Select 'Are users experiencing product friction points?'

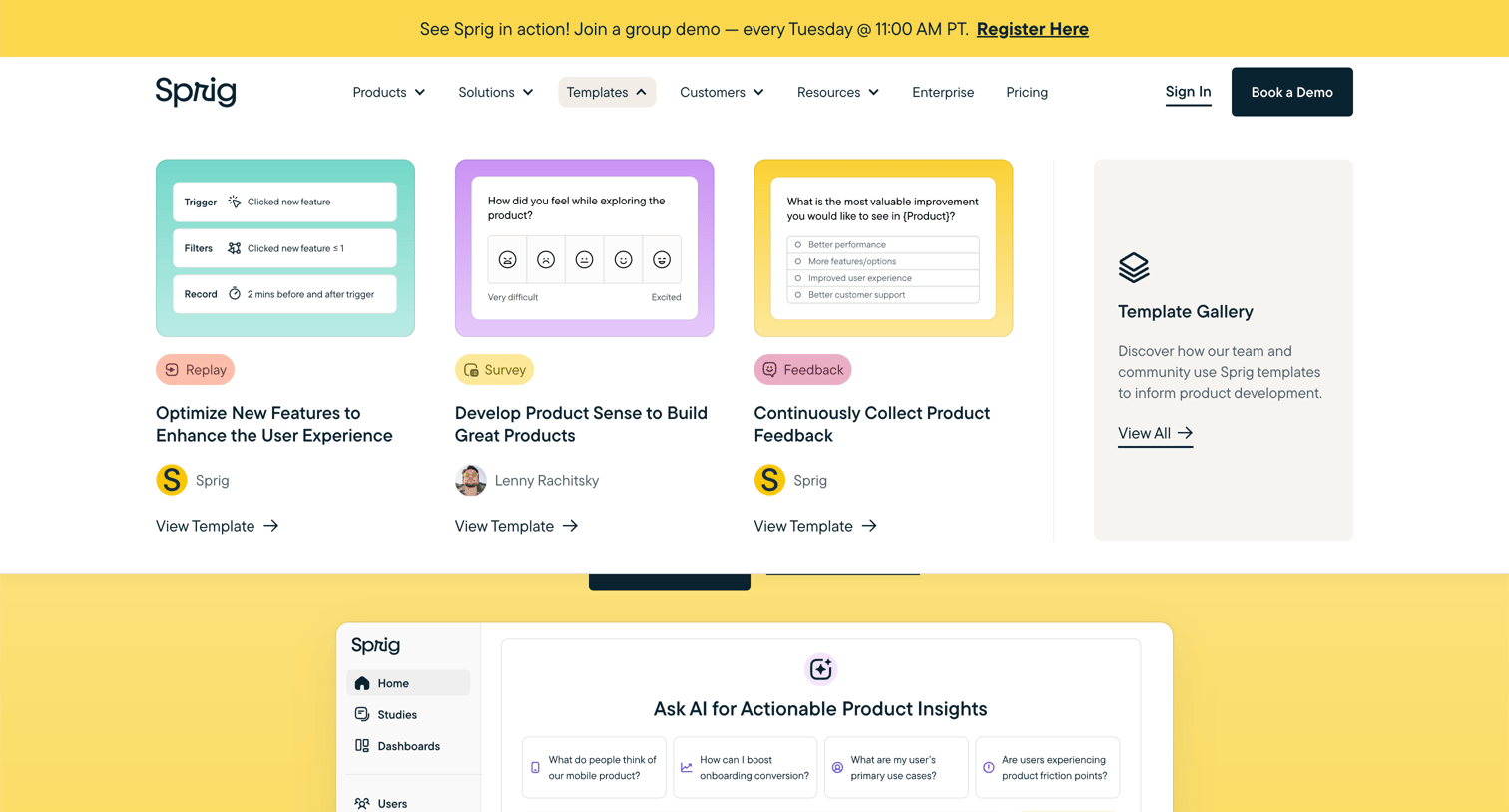1048,768
